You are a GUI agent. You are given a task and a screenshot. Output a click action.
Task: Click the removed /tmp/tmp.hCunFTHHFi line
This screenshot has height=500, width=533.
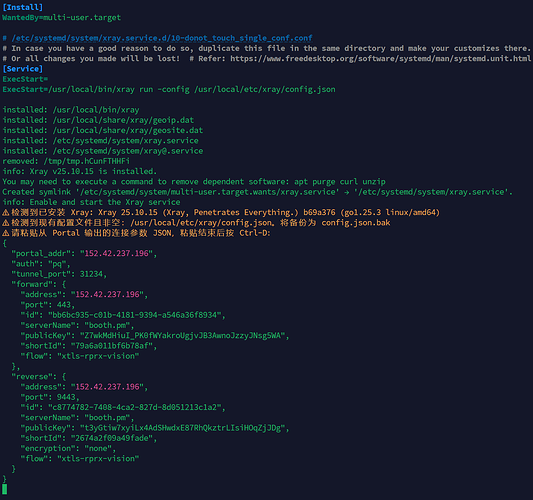coord(66,161)
